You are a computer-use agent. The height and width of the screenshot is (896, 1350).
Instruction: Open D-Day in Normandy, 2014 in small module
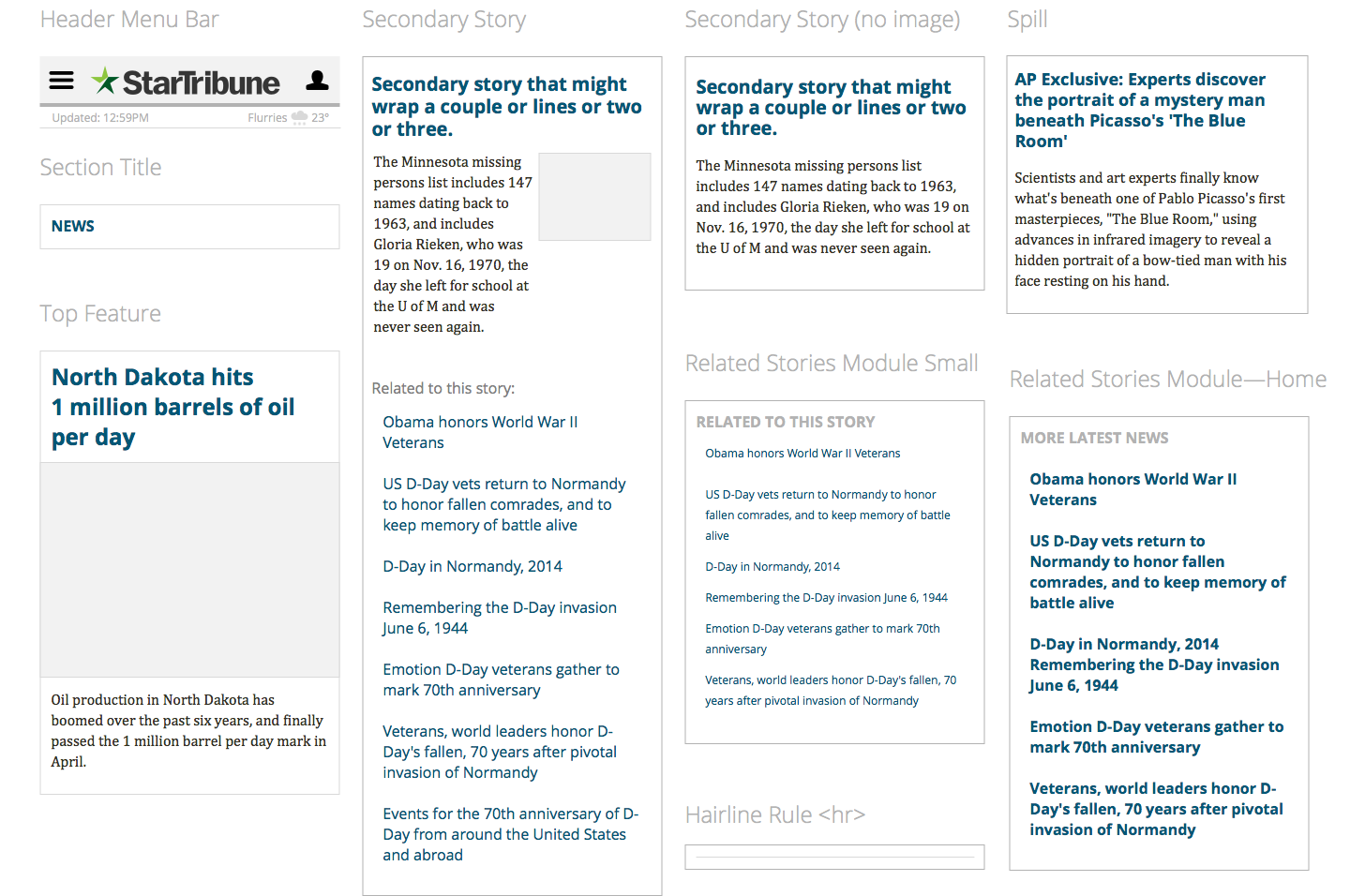point(772,567)
